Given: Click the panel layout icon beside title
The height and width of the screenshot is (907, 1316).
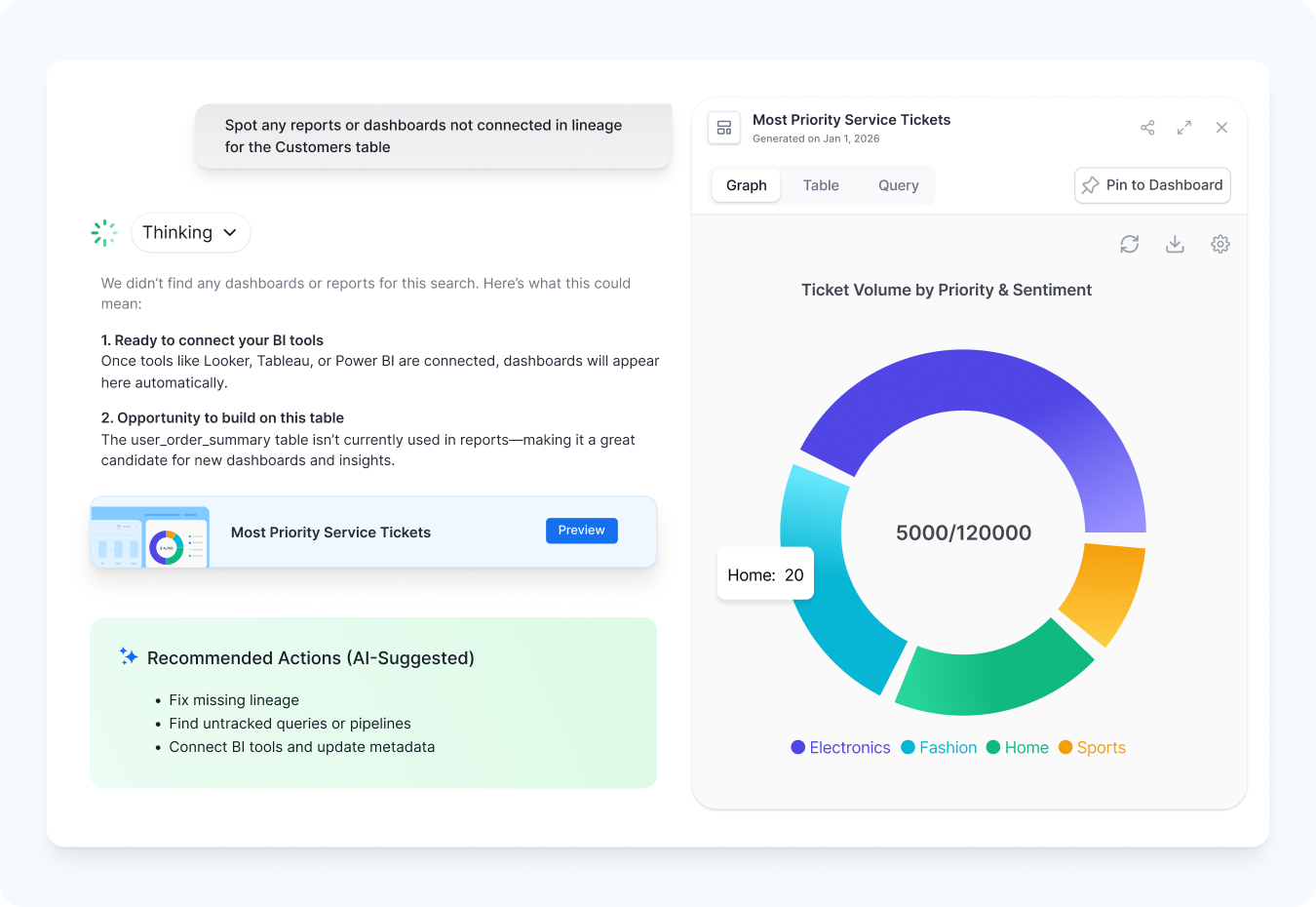Looking at the screenshot, I should click(724, 128).
